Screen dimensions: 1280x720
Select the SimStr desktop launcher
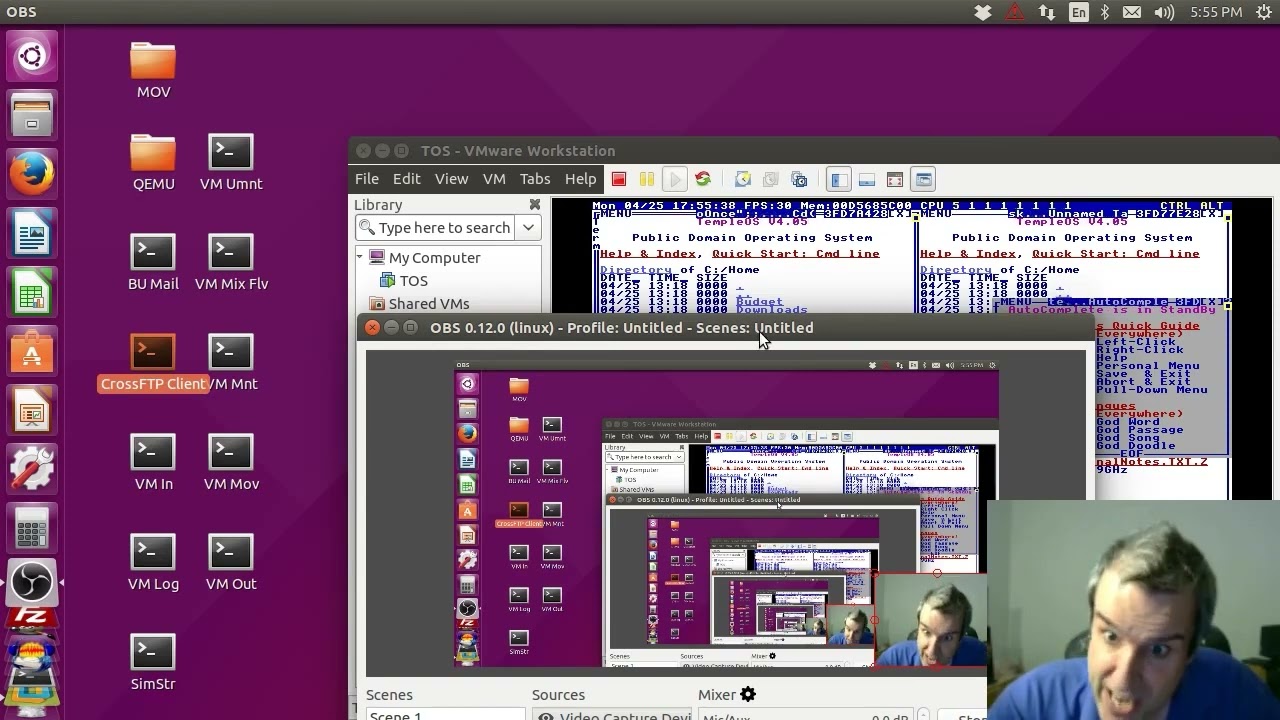point(153,662)
